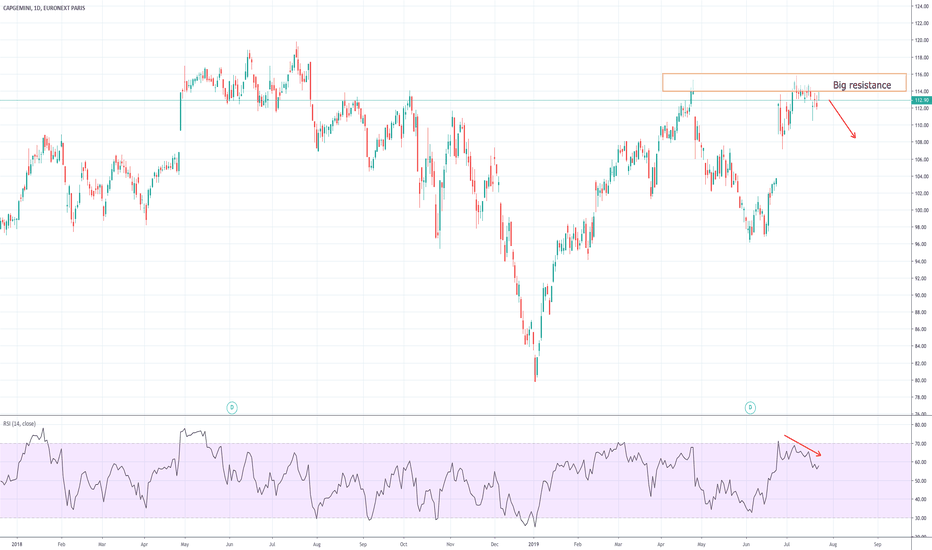Click the 2018 label on time axis
Screen dimensions: 932x550
coord(17,543)
